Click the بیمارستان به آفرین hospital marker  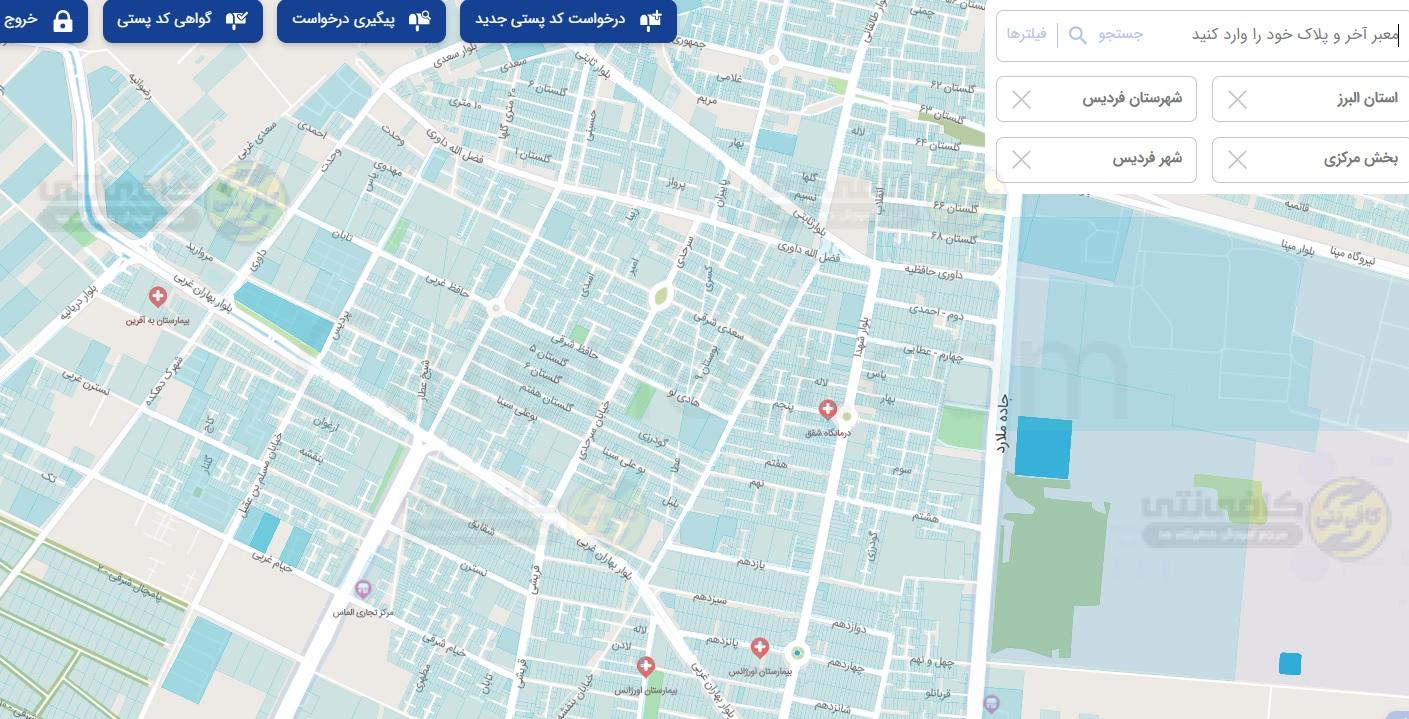(157, 297)
